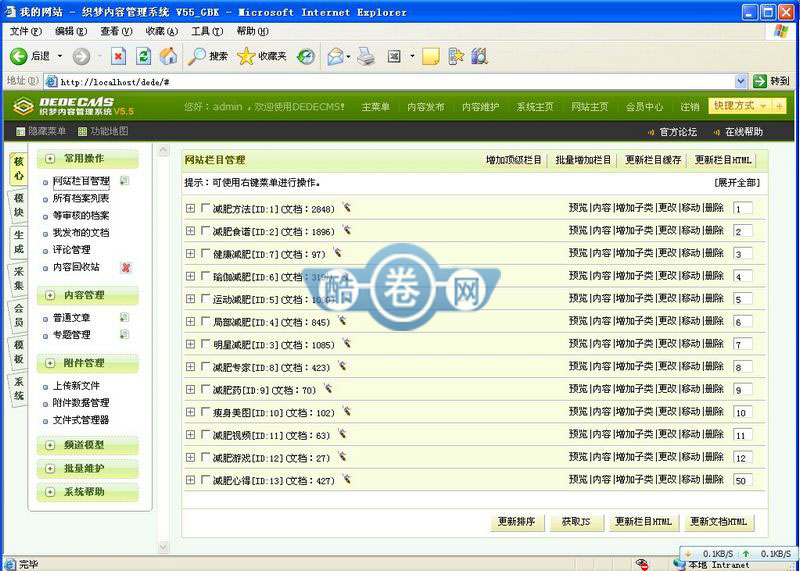
Task: Switch to the 生成 side tab
Action: pos(19,242)
